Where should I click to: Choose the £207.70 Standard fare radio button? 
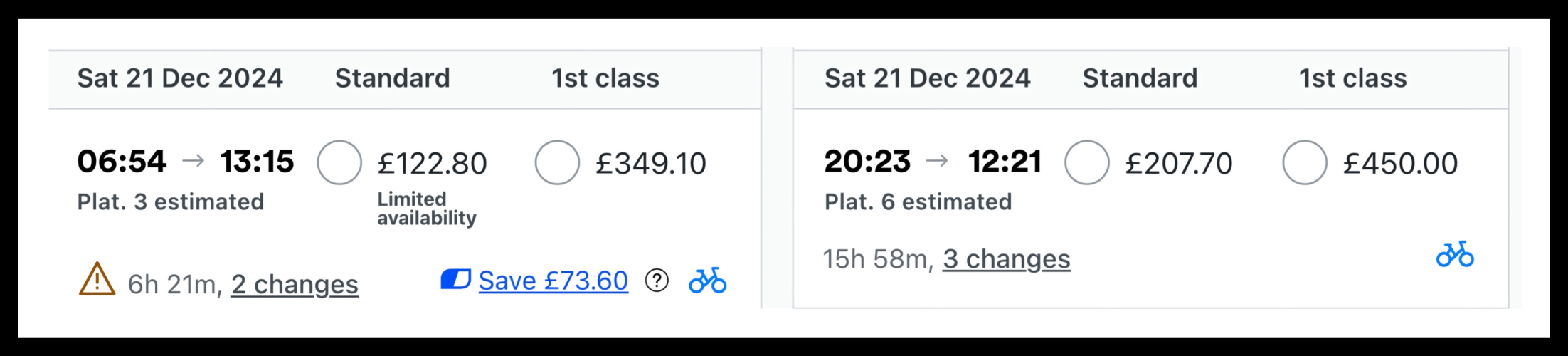tap(1086, 163)
